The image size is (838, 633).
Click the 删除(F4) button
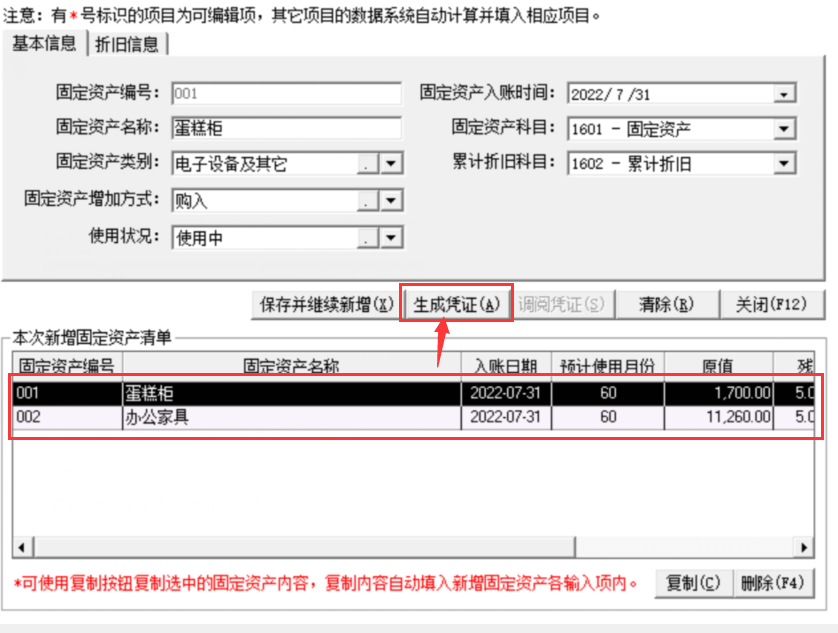773,583
